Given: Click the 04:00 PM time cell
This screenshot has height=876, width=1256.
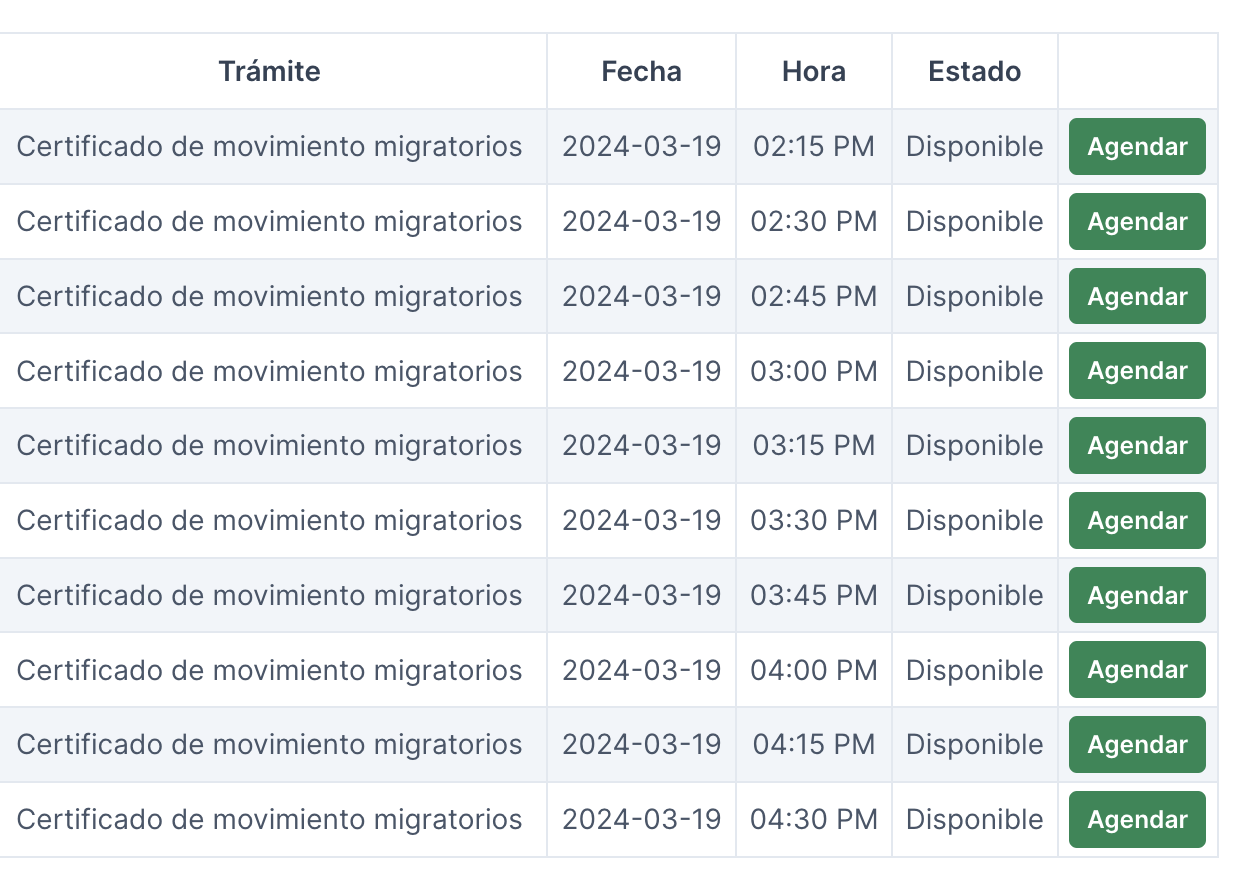Looking at the screenshot, I should tap(814, 670).
